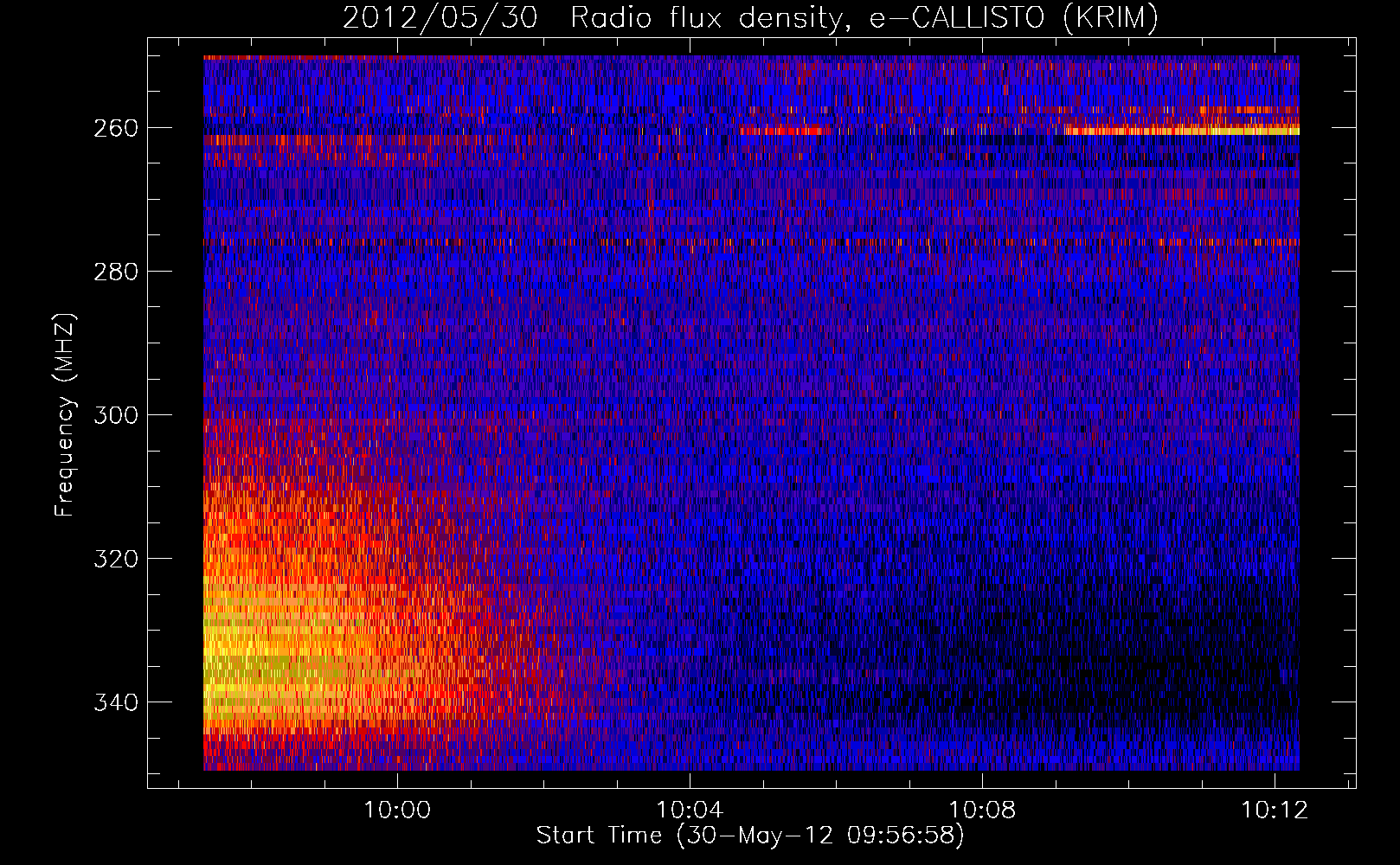The height and width of the screenshot is (865, 1400).
Task: Click the 'Start Time (30-May-12 09:56:58)' label
Action: pos(749,836)
